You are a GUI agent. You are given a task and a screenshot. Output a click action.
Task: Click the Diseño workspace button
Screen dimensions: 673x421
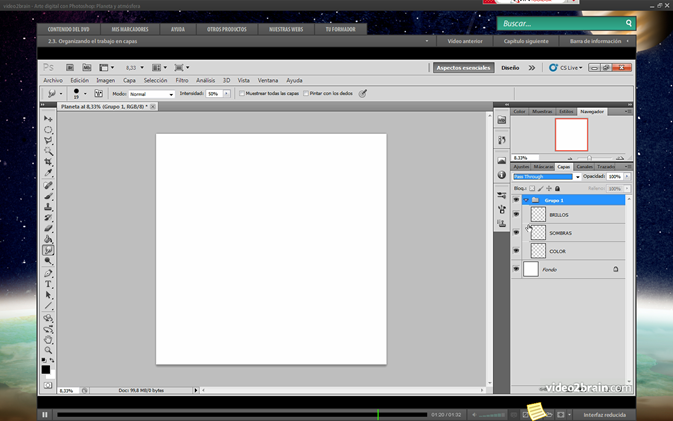[510, 68]
